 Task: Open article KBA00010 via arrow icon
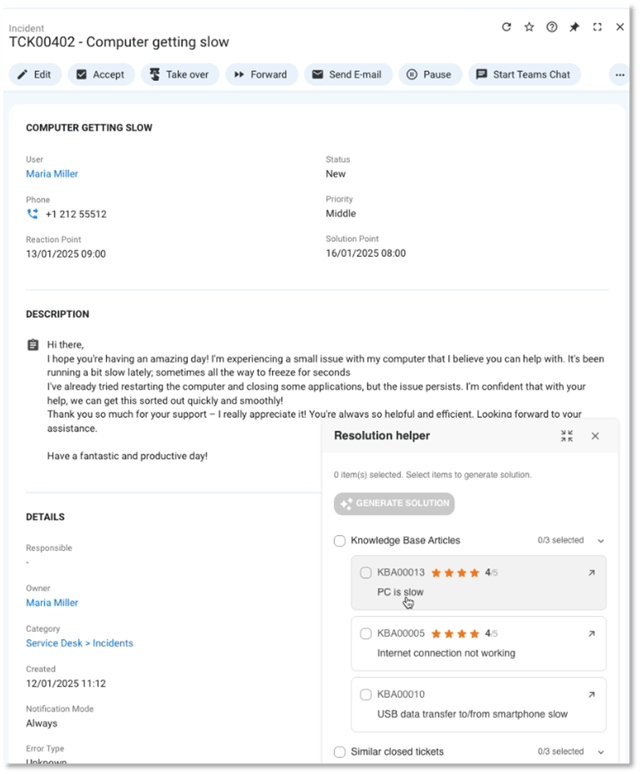click(x=591, y=694)
